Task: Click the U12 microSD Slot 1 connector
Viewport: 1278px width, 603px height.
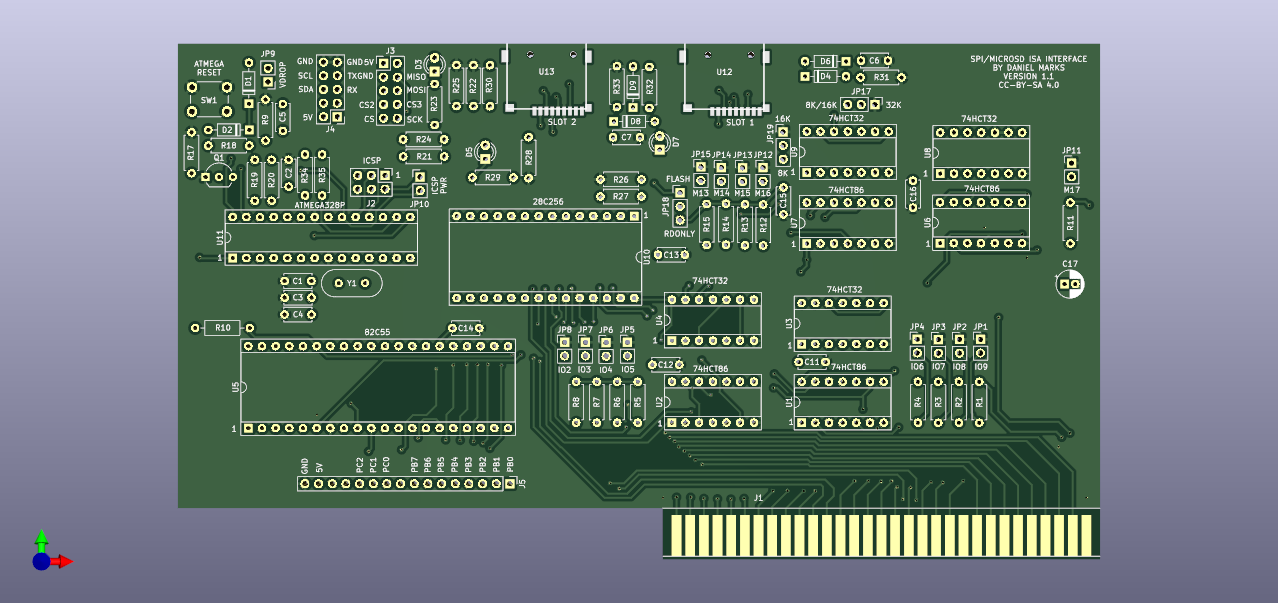Action: (725, 80)
